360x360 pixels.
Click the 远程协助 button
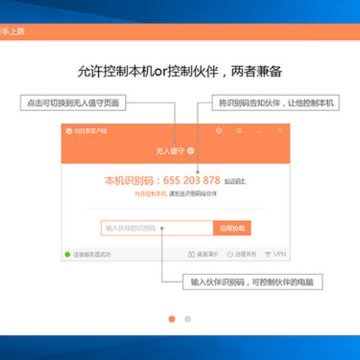click(x=232, y=228)
